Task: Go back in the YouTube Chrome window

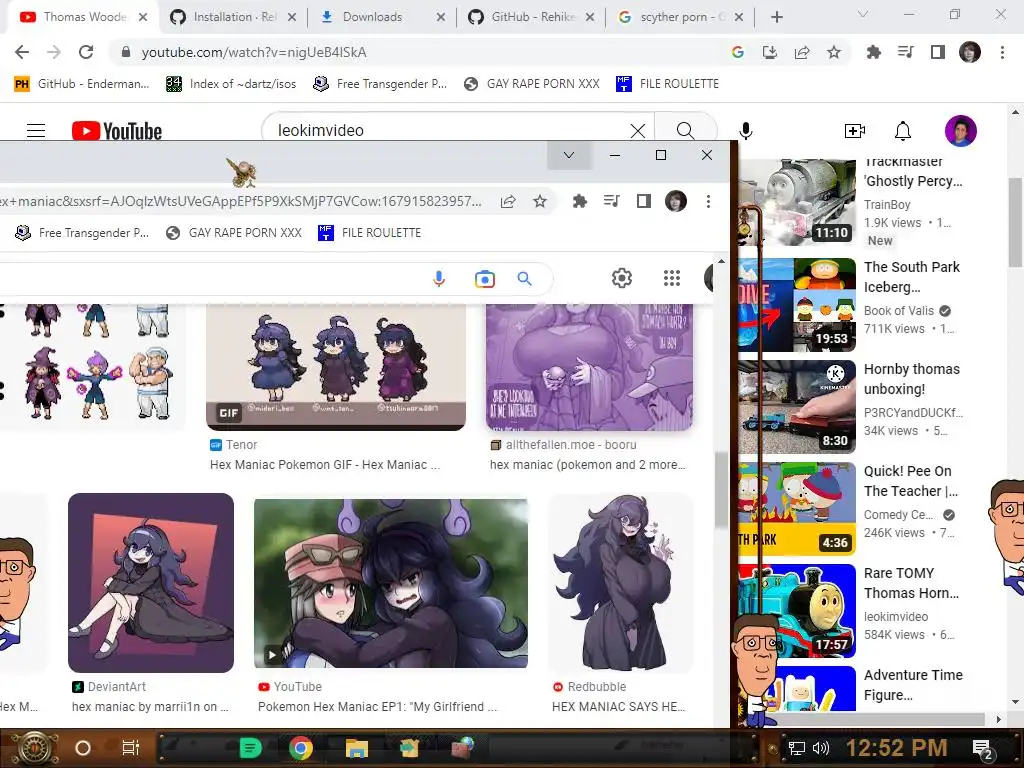Action: 22,52
